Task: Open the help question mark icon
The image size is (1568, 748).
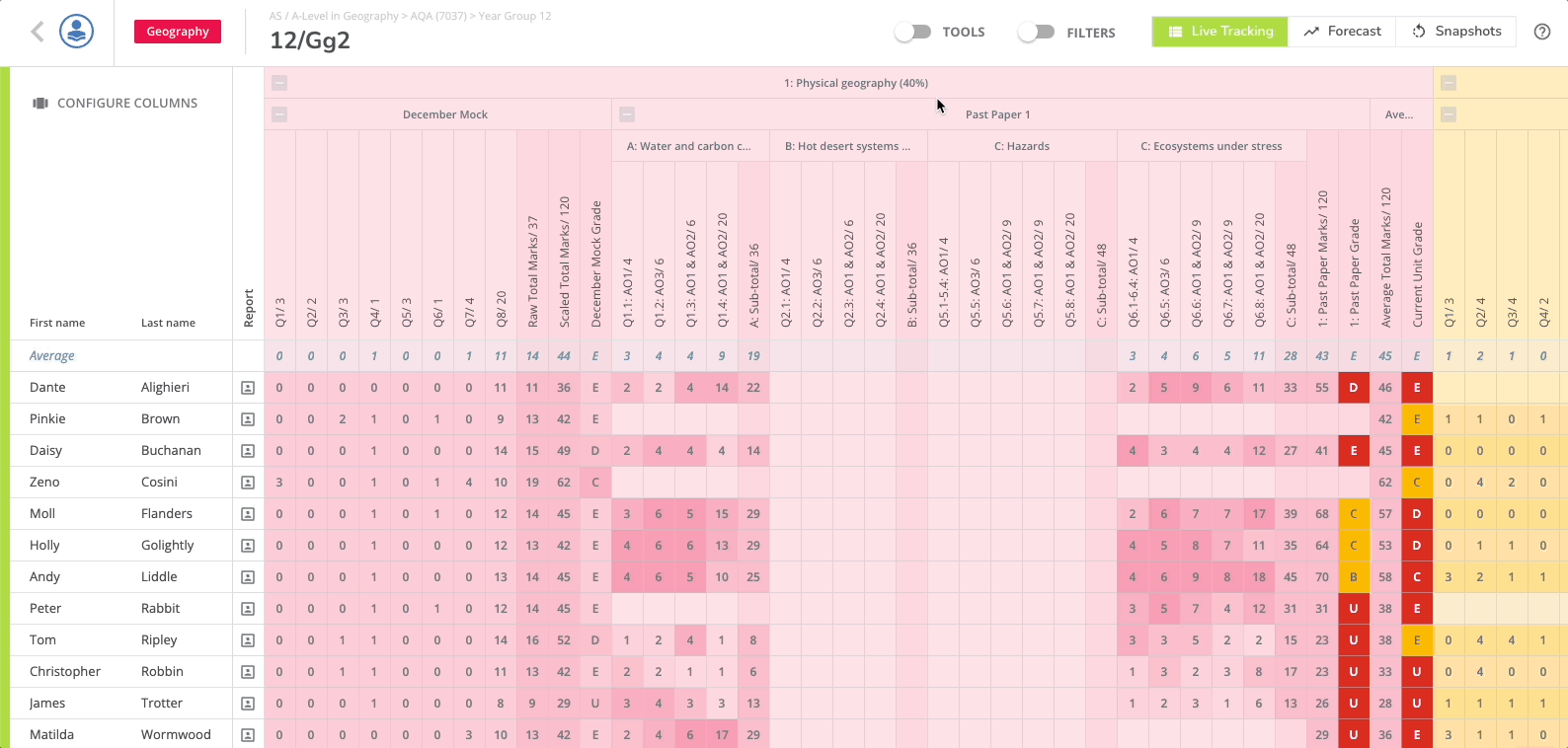Action: 1541,32
